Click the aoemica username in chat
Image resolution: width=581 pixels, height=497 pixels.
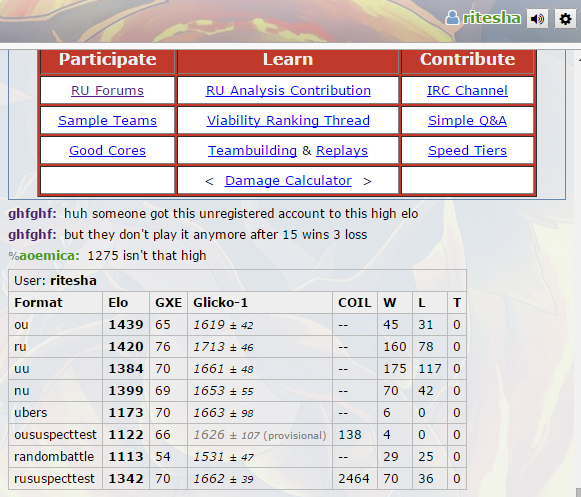[49, 256]
